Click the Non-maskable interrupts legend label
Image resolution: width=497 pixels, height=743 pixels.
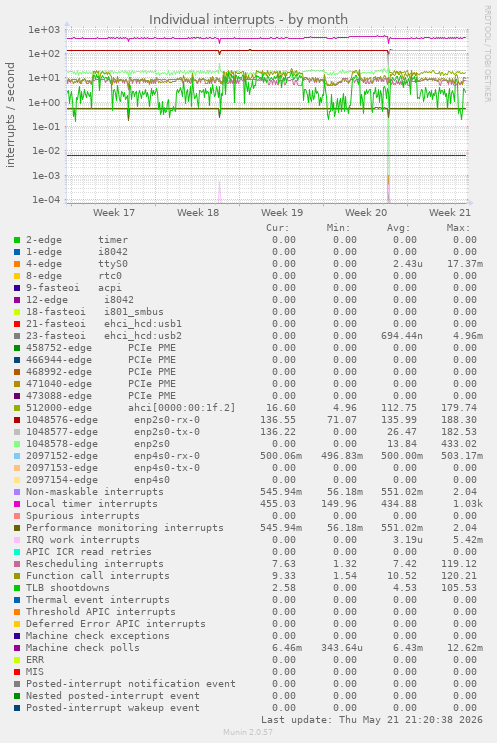coord(95,492)
